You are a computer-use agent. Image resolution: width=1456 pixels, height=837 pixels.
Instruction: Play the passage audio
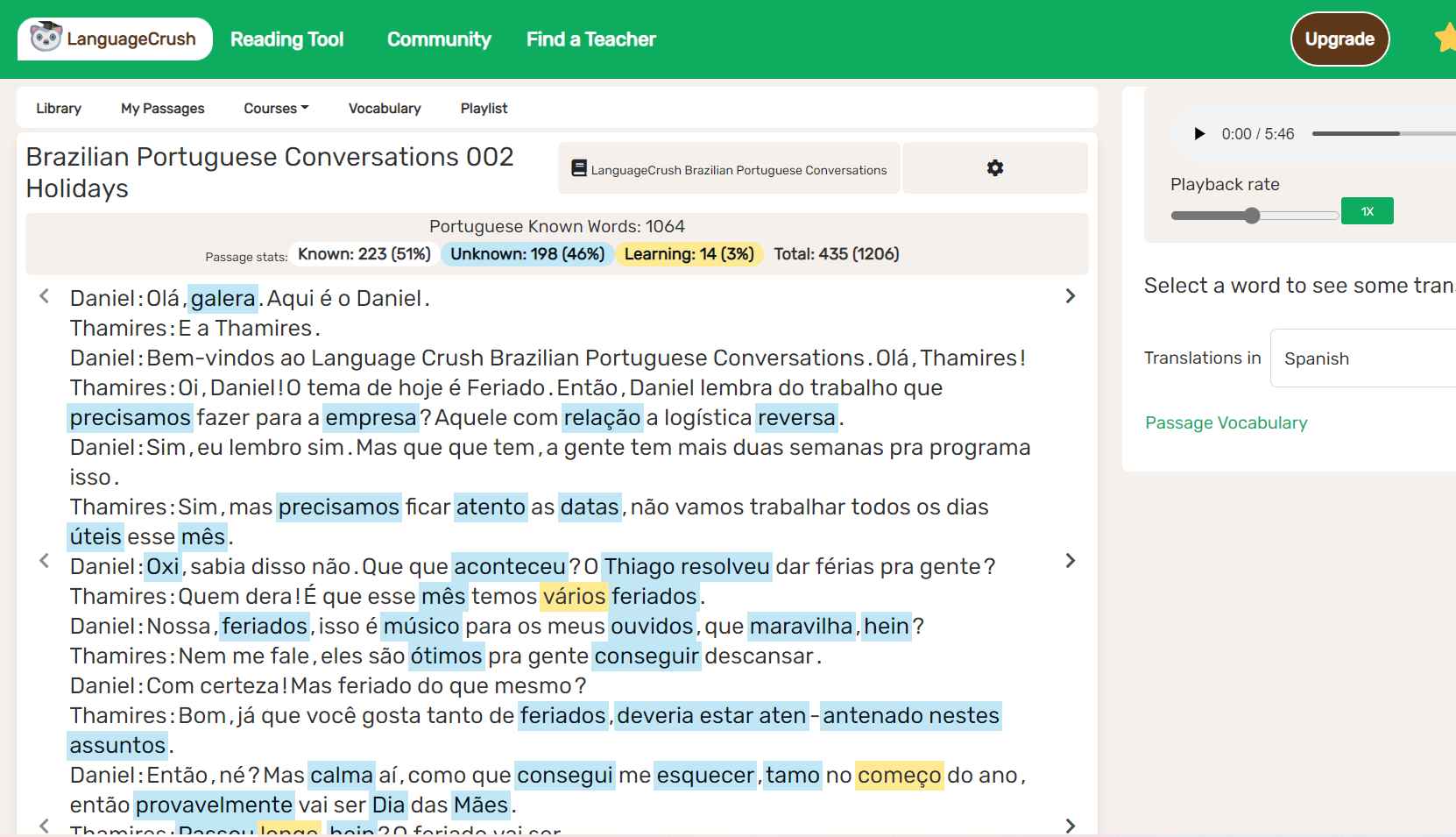point(1199,134)
